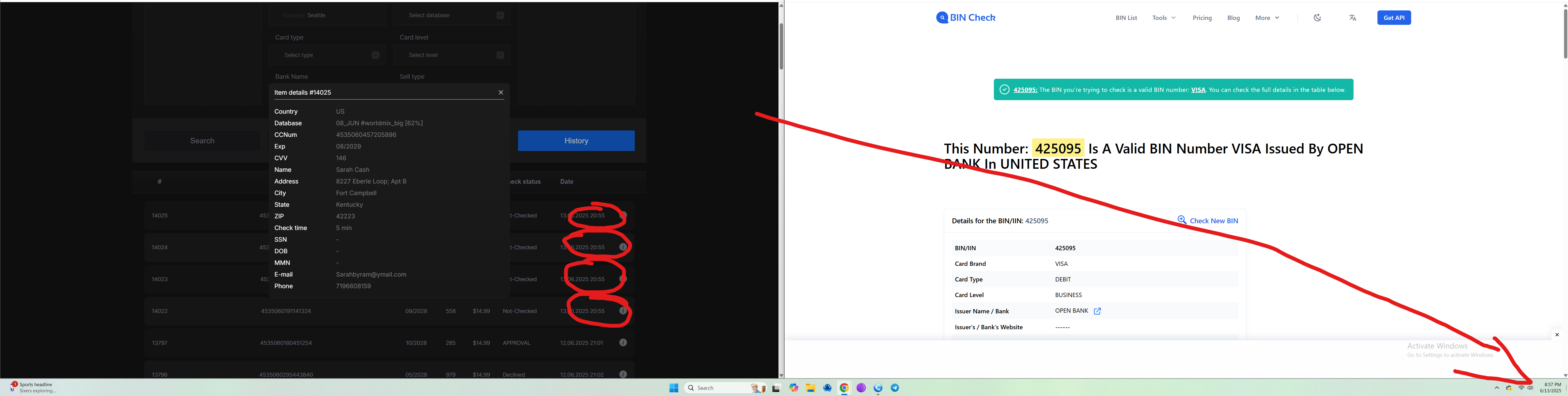1568x396 pixels.
Task: Click the BIN Check page scrollbar
Action: click(x=1565, y=34)
